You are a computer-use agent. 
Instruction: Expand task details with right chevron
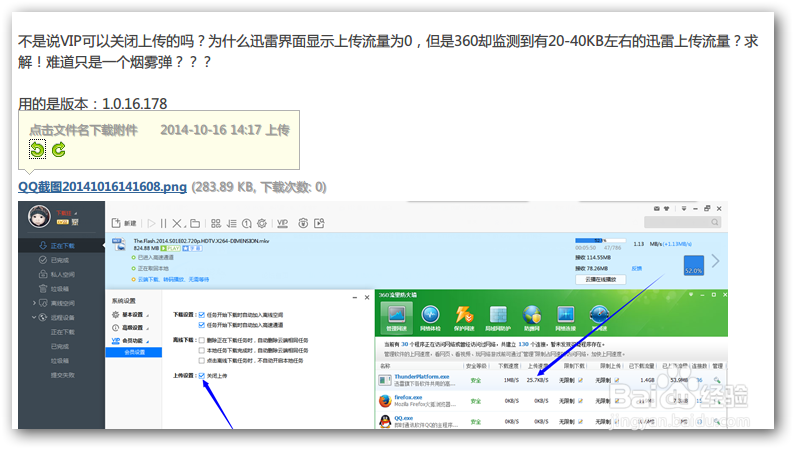point(715,261)
